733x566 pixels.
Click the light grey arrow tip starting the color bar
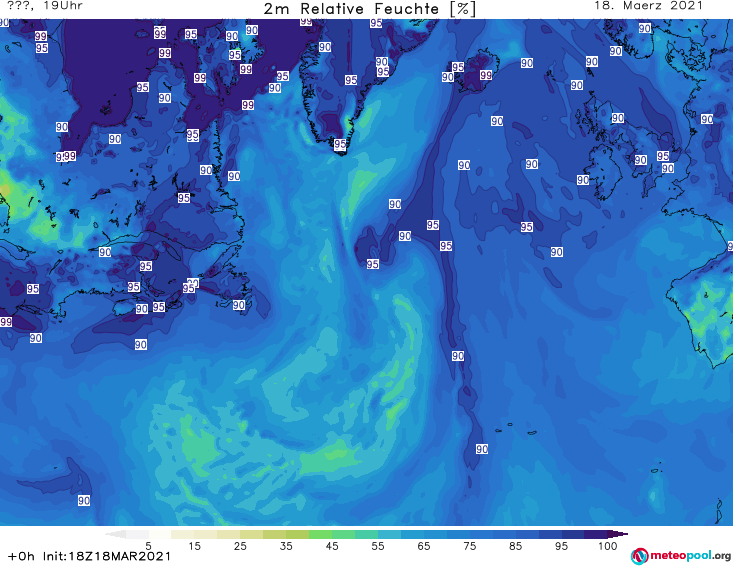pos(115,534)
